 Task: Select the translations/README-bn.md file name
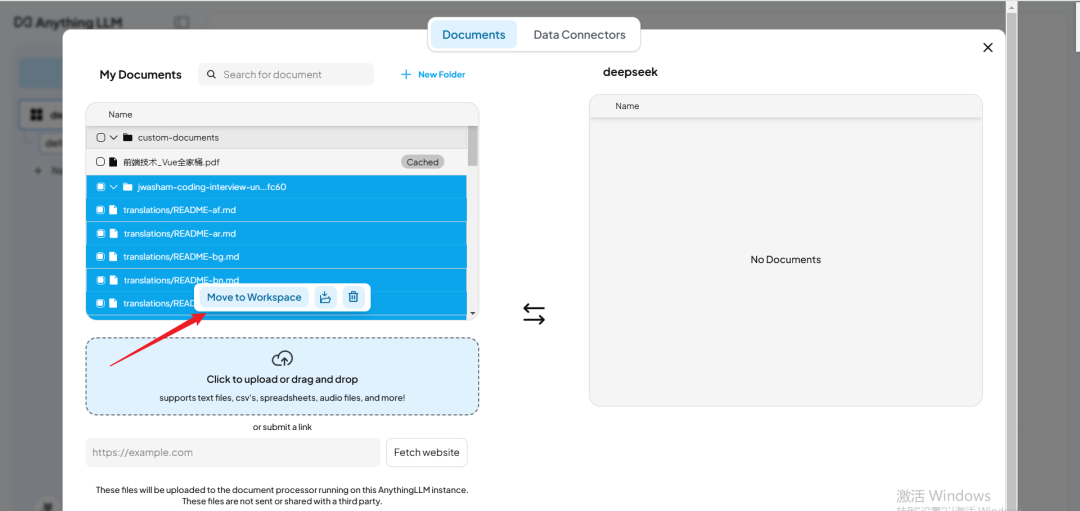coord(181,280)
